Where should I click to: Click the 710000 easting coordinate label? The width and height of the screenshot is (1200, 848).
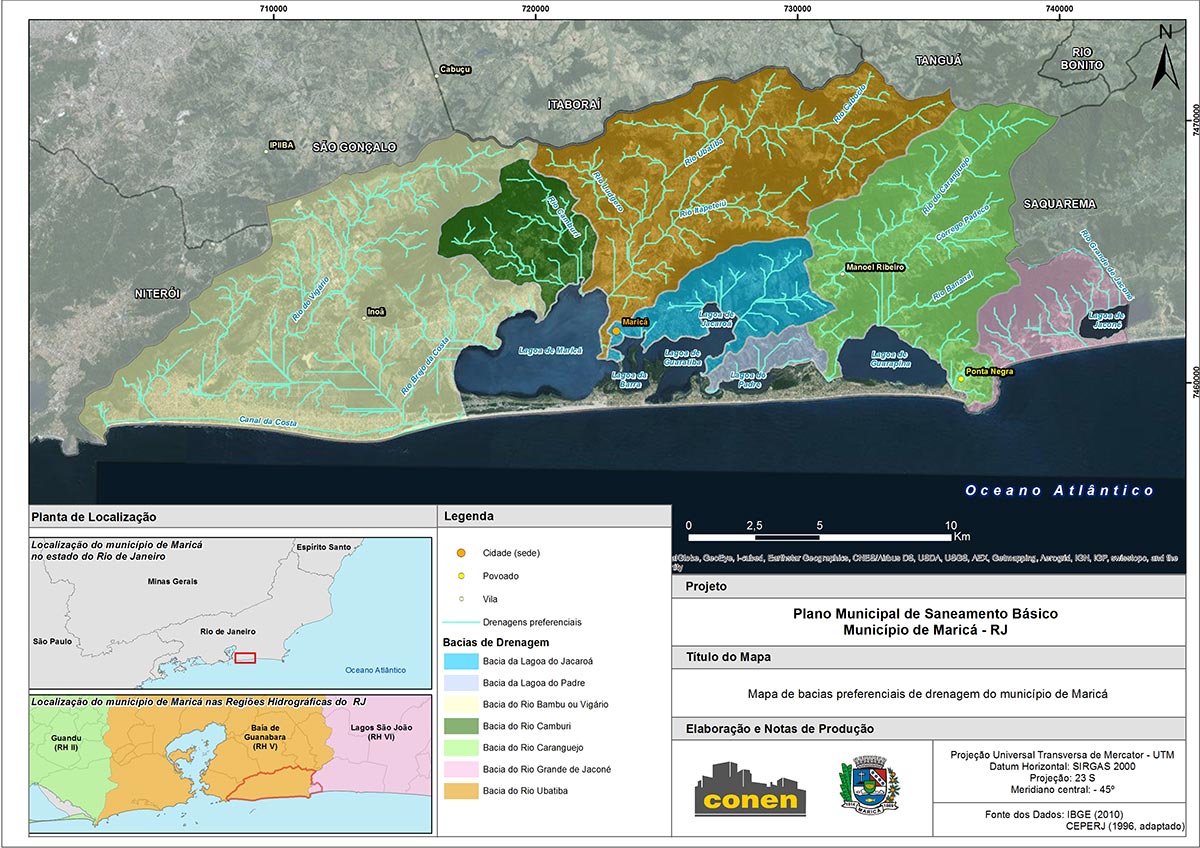[273, 9]
